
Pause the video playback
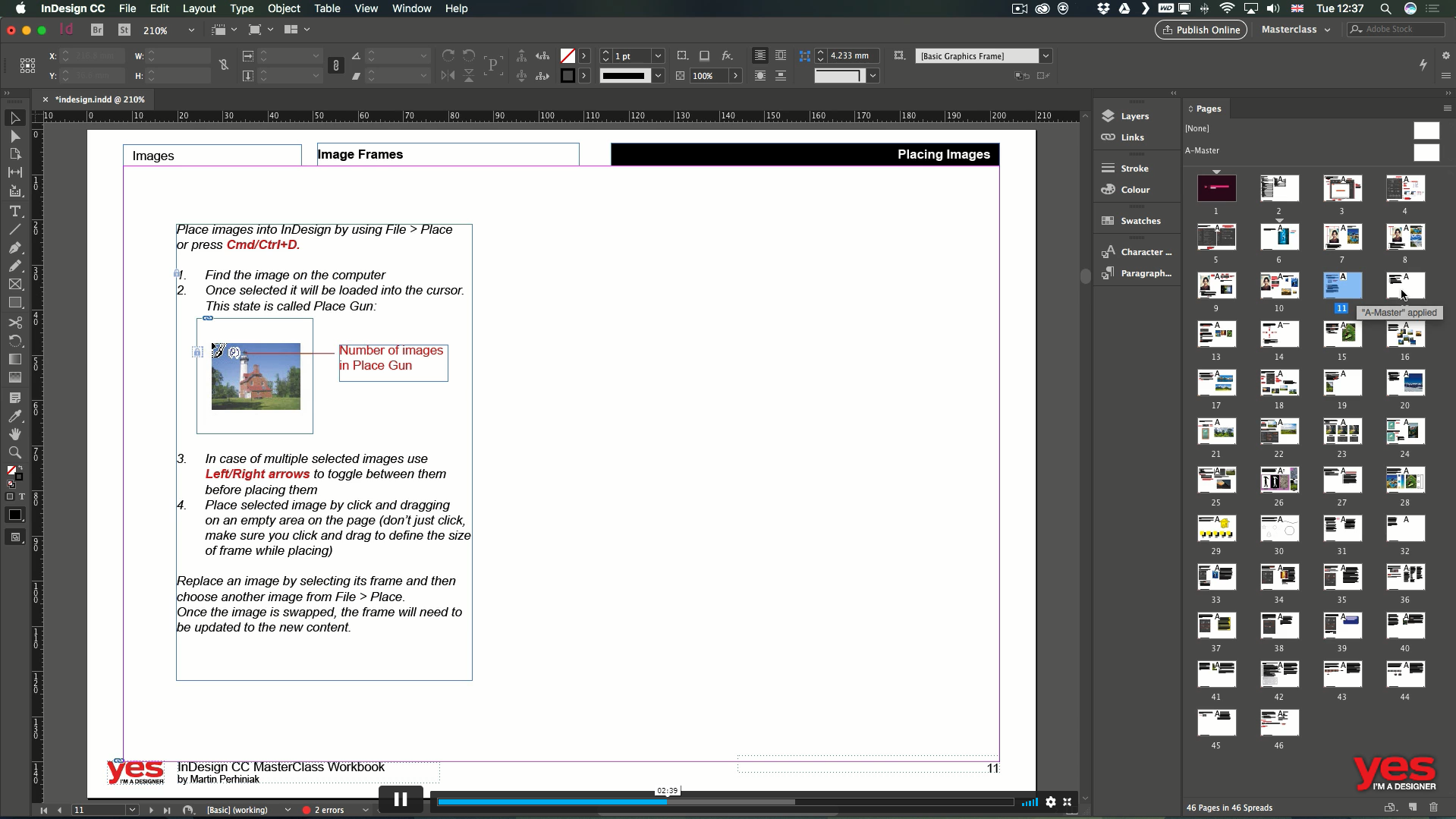pos(400,799)
